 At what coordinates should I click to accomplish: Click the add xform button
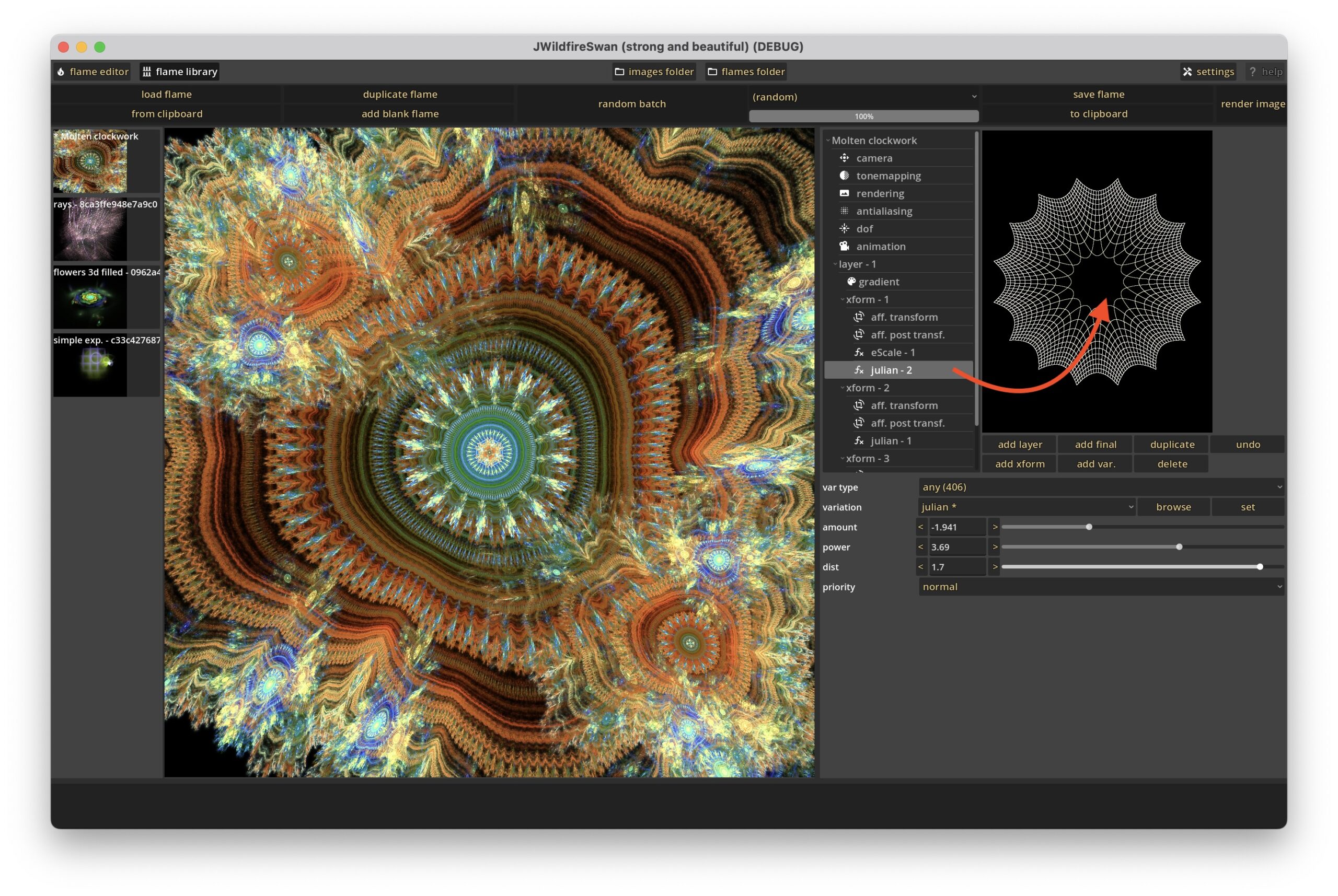point(1020,464)
